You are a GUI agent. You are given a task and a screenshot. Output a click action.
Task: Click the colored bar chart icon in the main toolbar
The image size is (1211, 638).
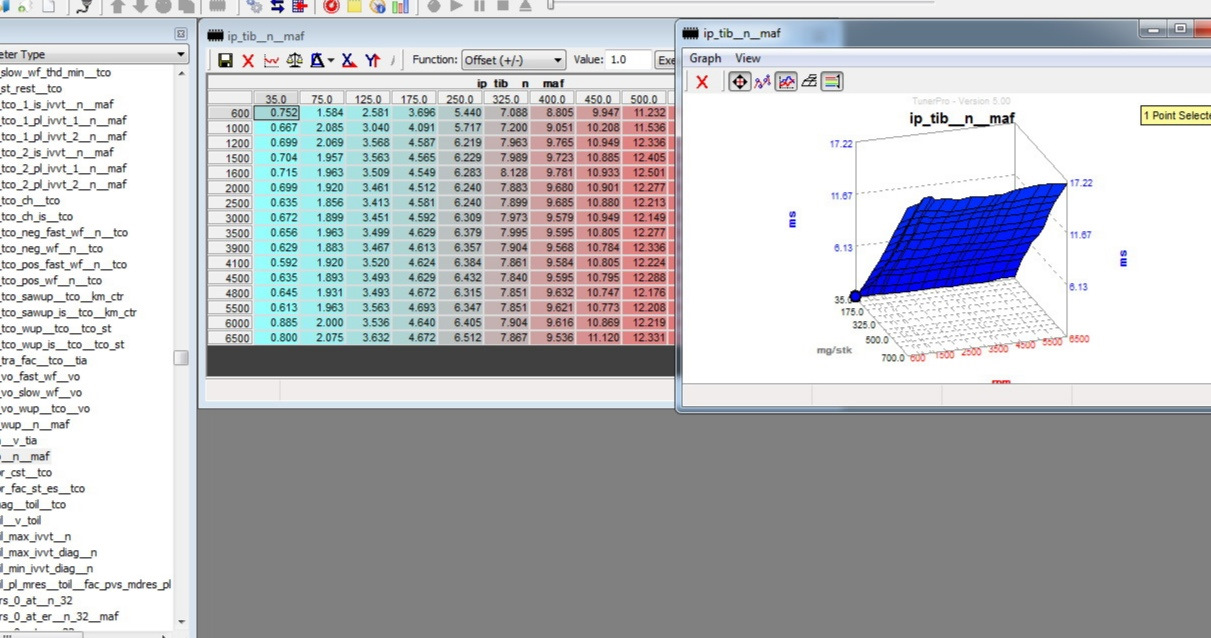[x=400, y=6]
